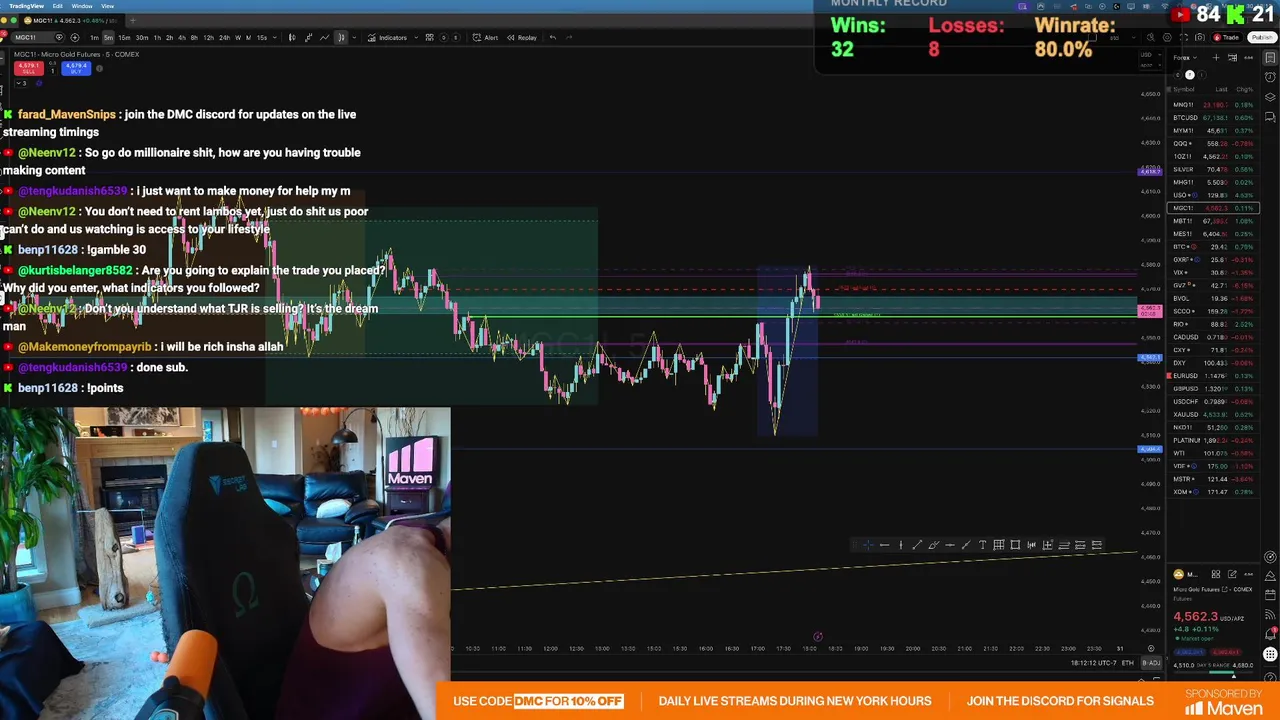Select SILVER in the watchlist
1280x720 pixels.
[1214, 169]
